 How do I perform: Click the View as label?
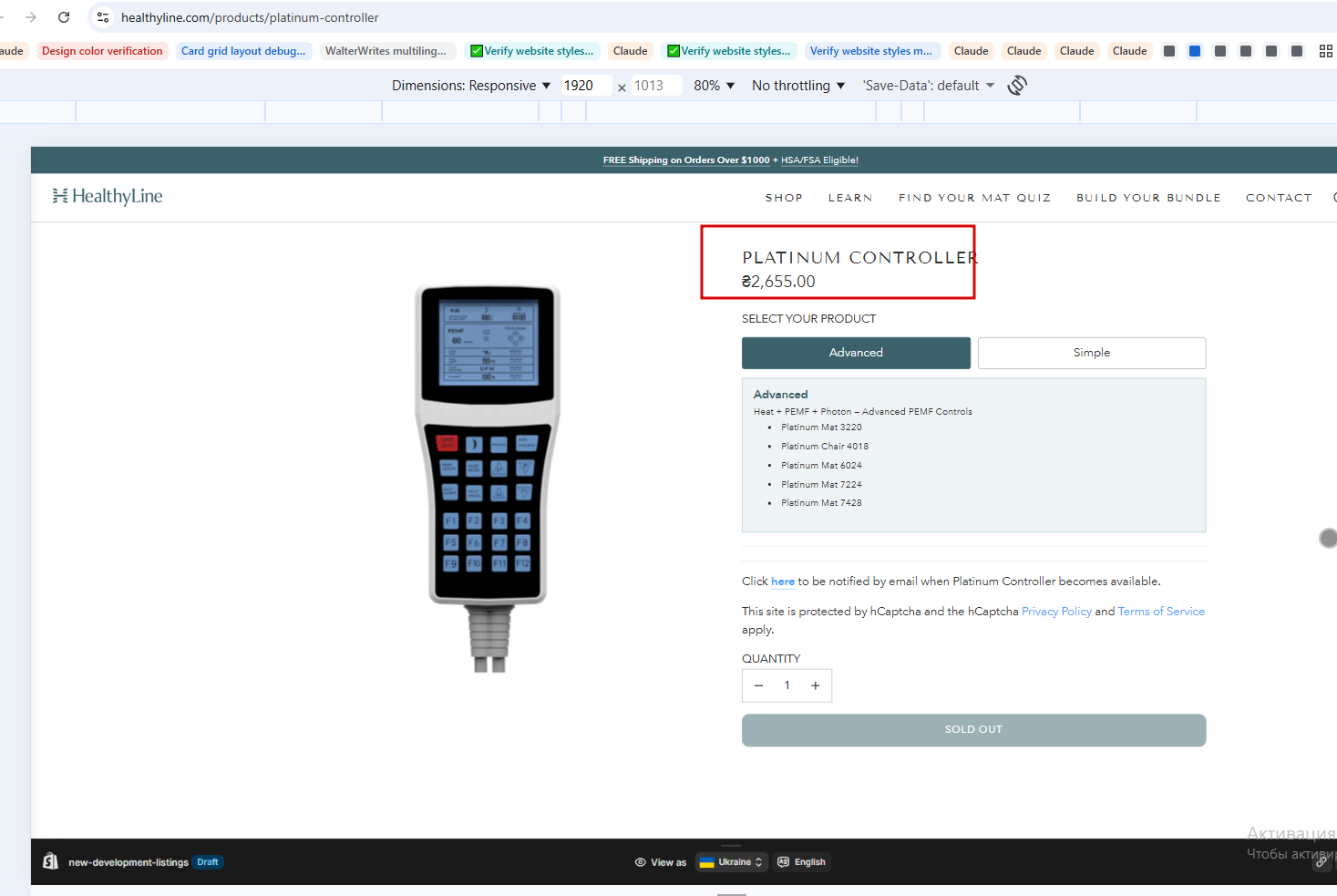[x=669, y=862]
